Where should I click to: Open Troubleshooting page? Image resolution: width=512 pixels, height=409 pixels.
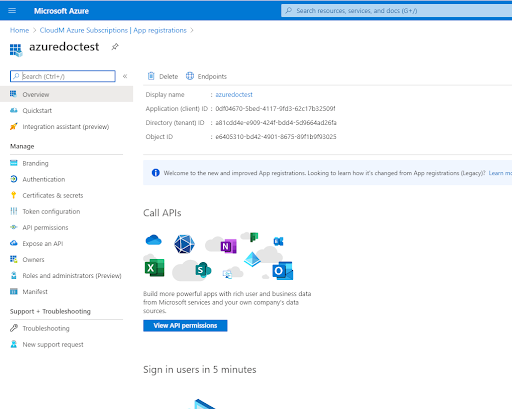pos(46,328)
